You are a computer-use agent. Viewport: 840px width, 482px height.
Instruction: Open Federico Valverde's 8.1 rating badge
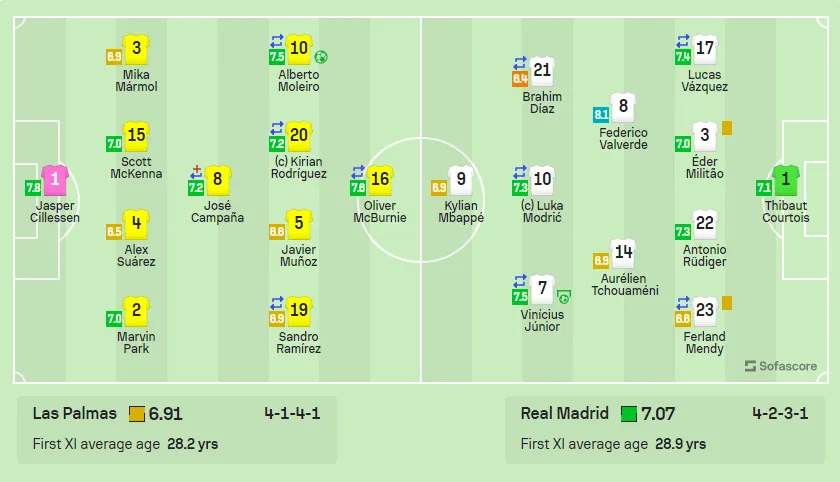pyautogui.click(x=601, y=114)
